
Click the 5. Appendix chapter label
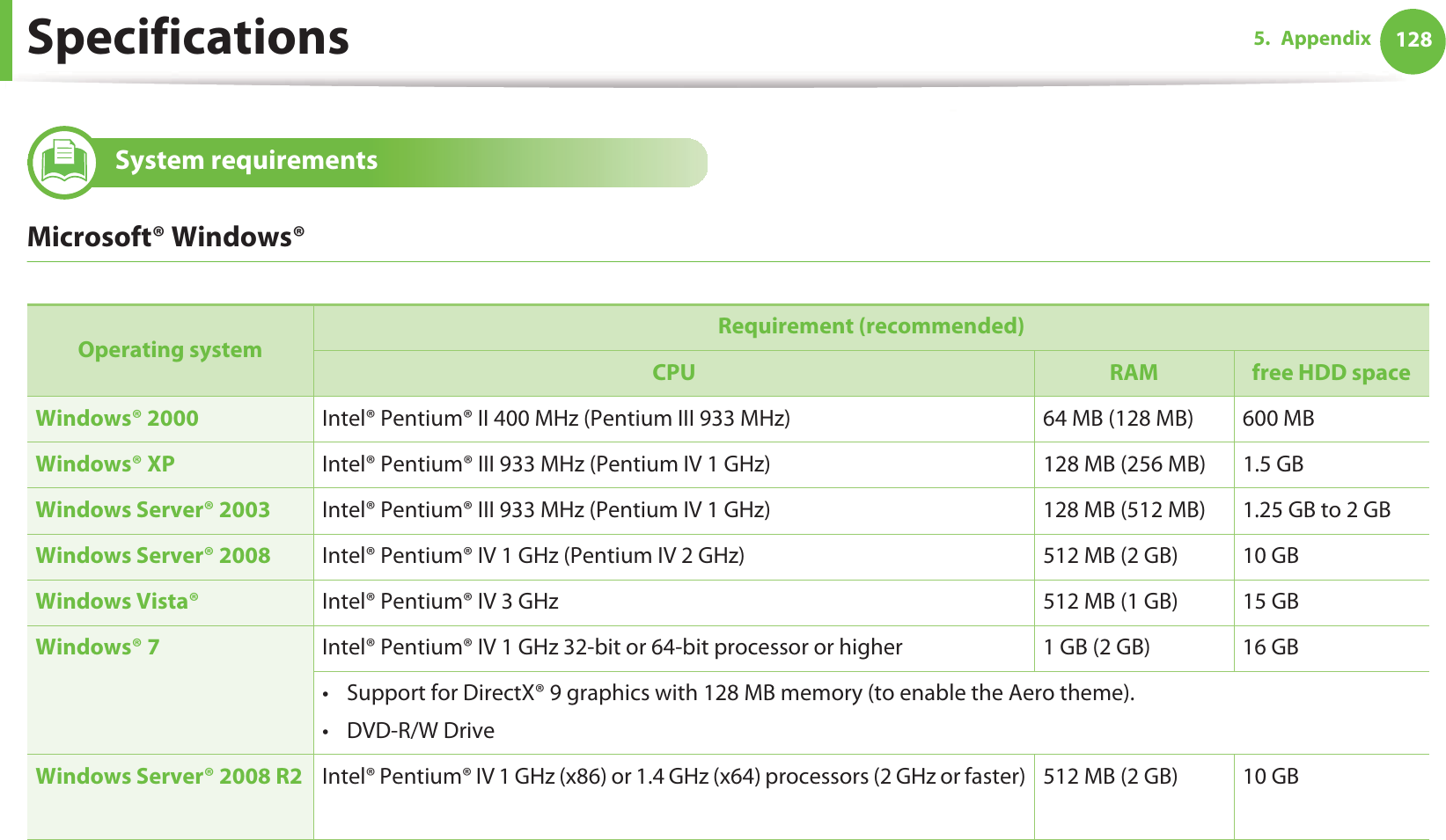[x=1311, y=39]
